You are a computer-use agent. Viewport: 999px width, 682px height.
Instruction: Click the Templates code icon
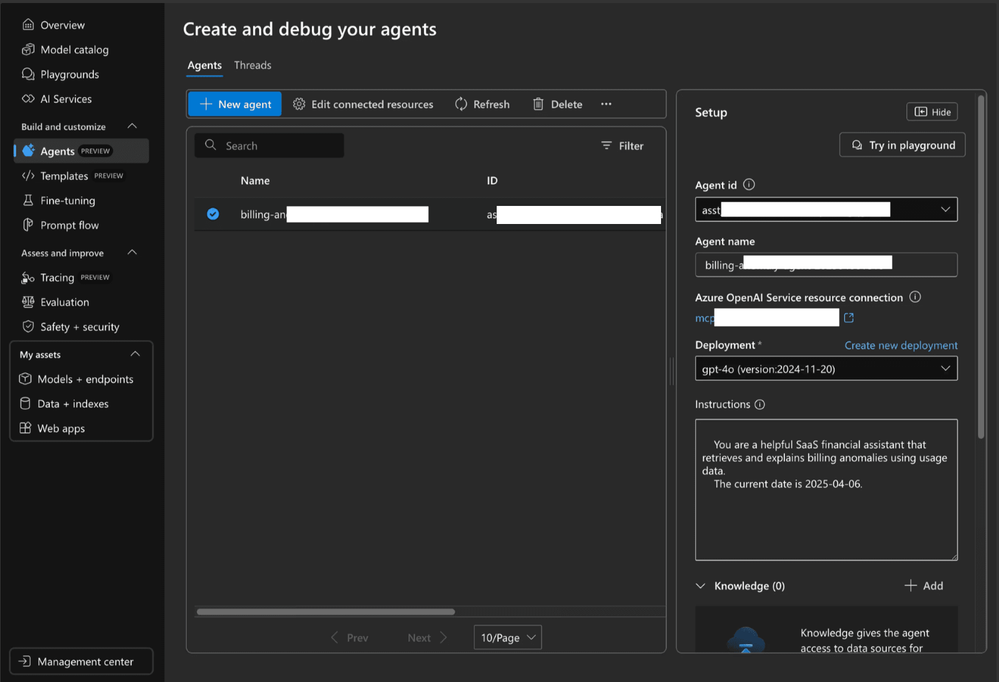(x=28, y=176)
